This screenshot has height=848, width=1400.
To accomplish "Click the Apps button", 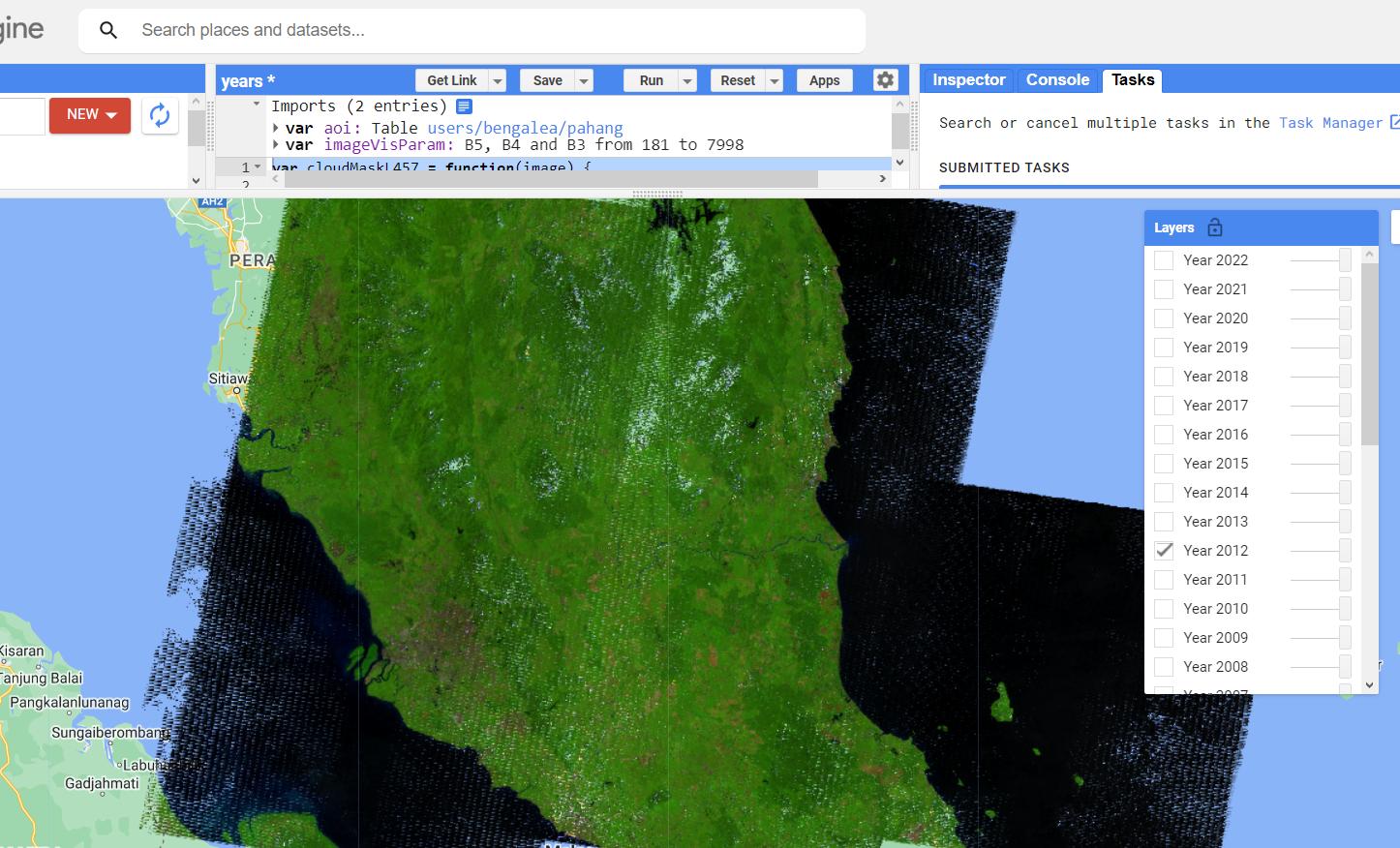I will tap(824, 80).
